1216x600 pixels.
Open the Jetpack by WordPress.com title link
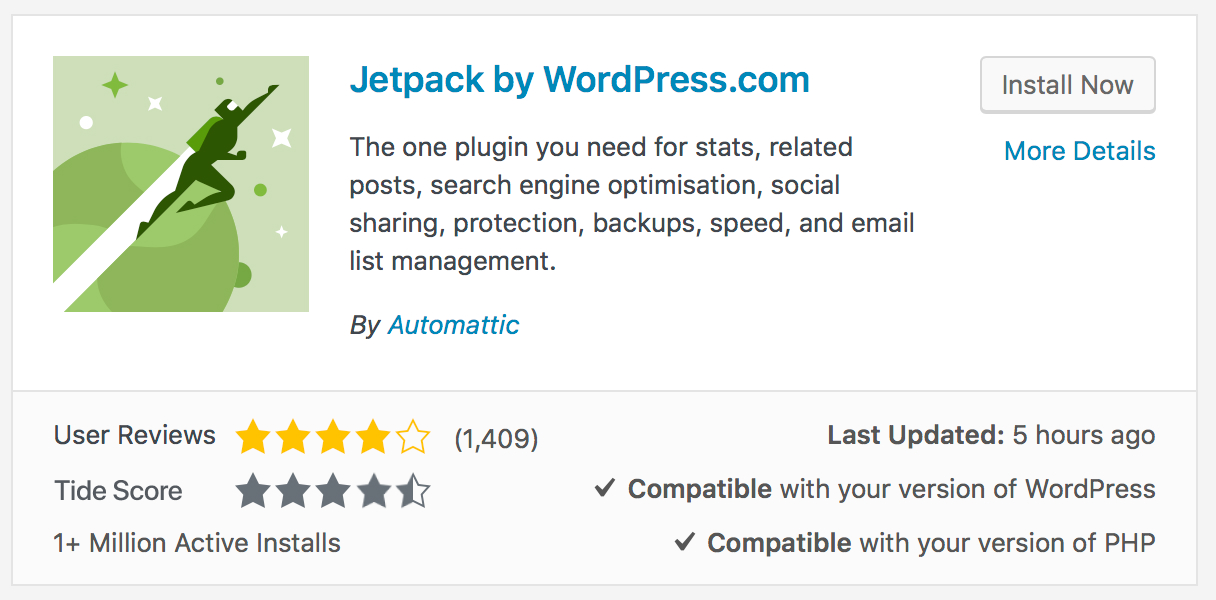tap(579, 80)
